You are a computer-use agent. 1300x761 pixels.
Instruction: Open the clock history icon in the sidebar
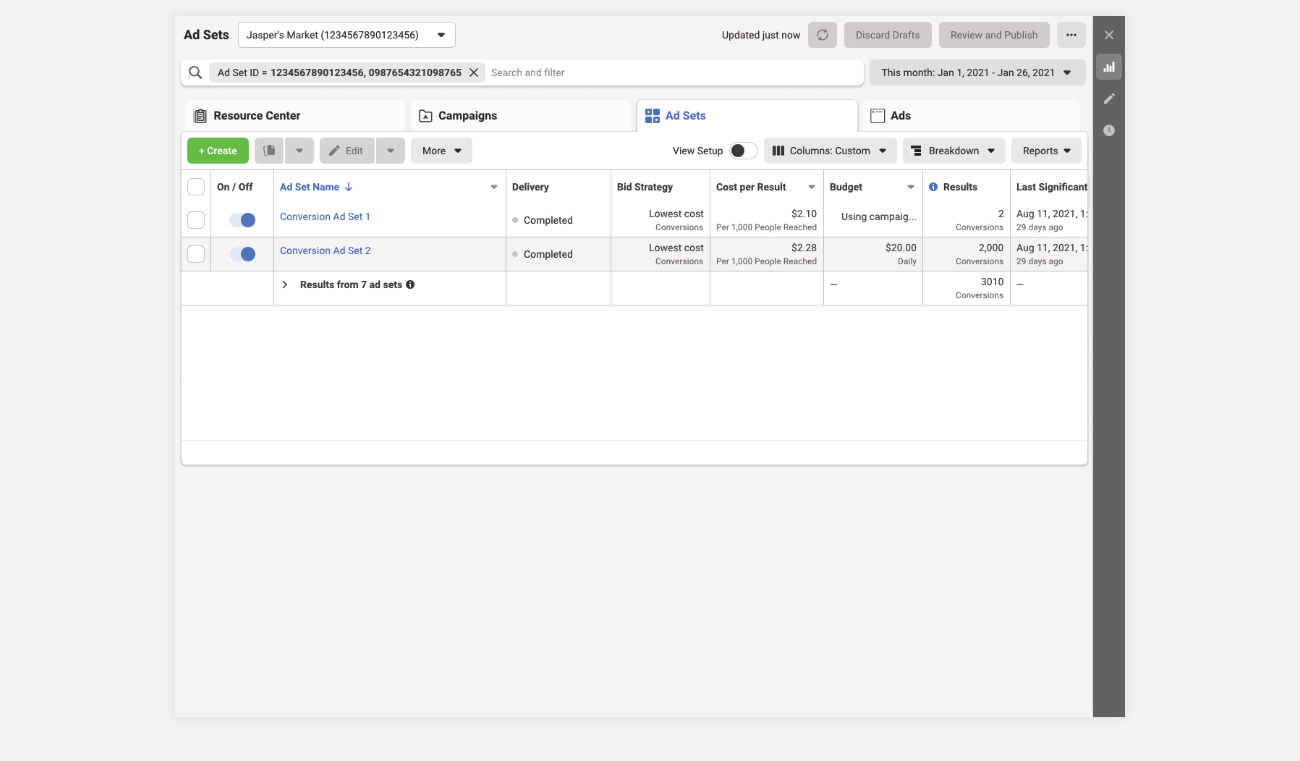click(1108, 131)
